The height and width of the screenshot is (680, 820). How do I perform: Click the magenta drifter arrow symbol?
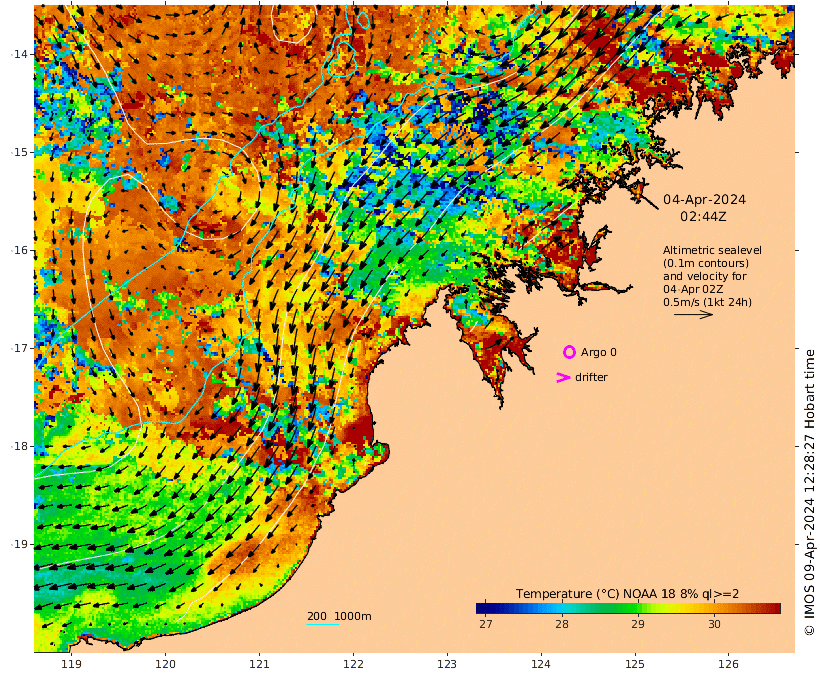[563, 378]
